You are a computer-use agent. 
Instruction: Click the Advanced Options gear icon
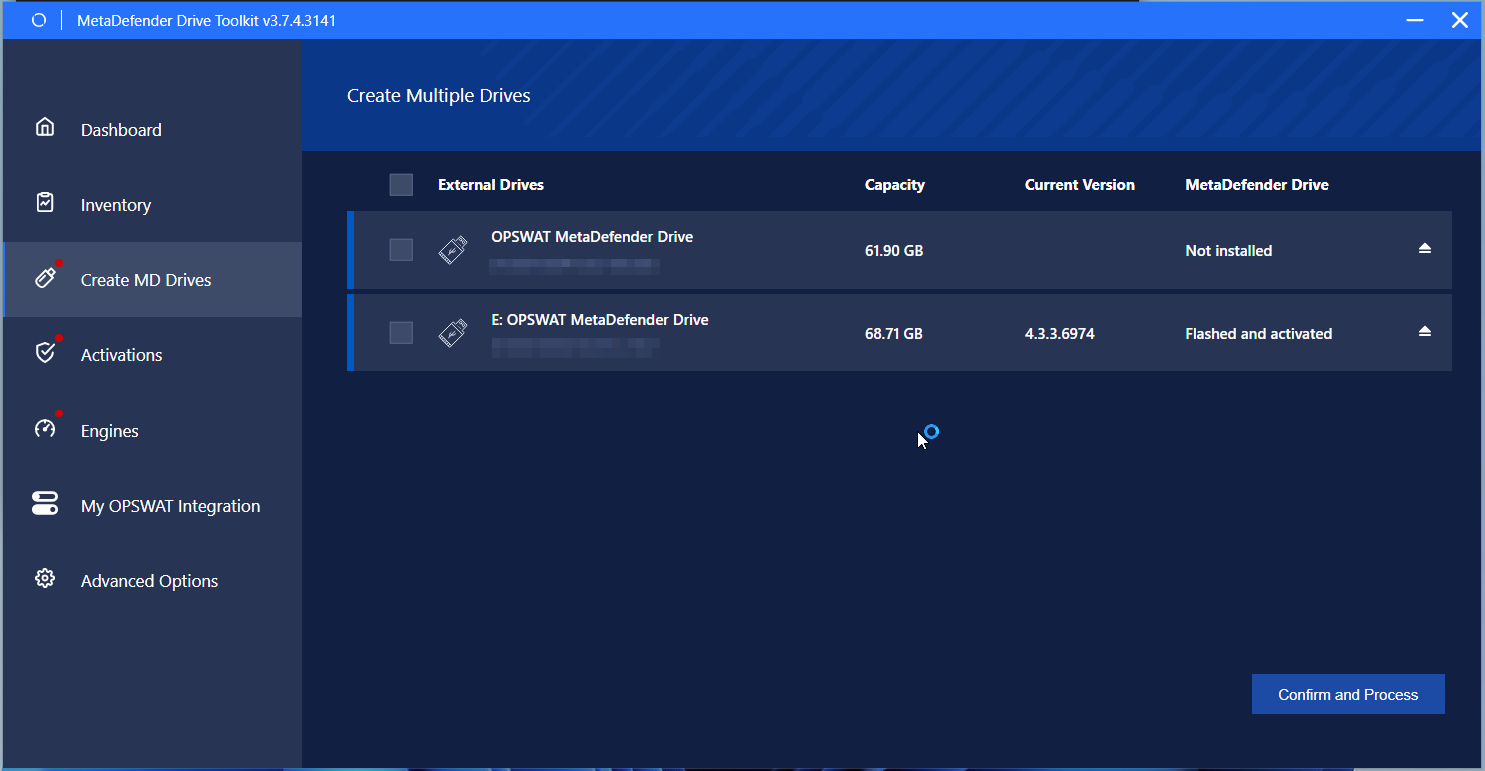(45, 578)
